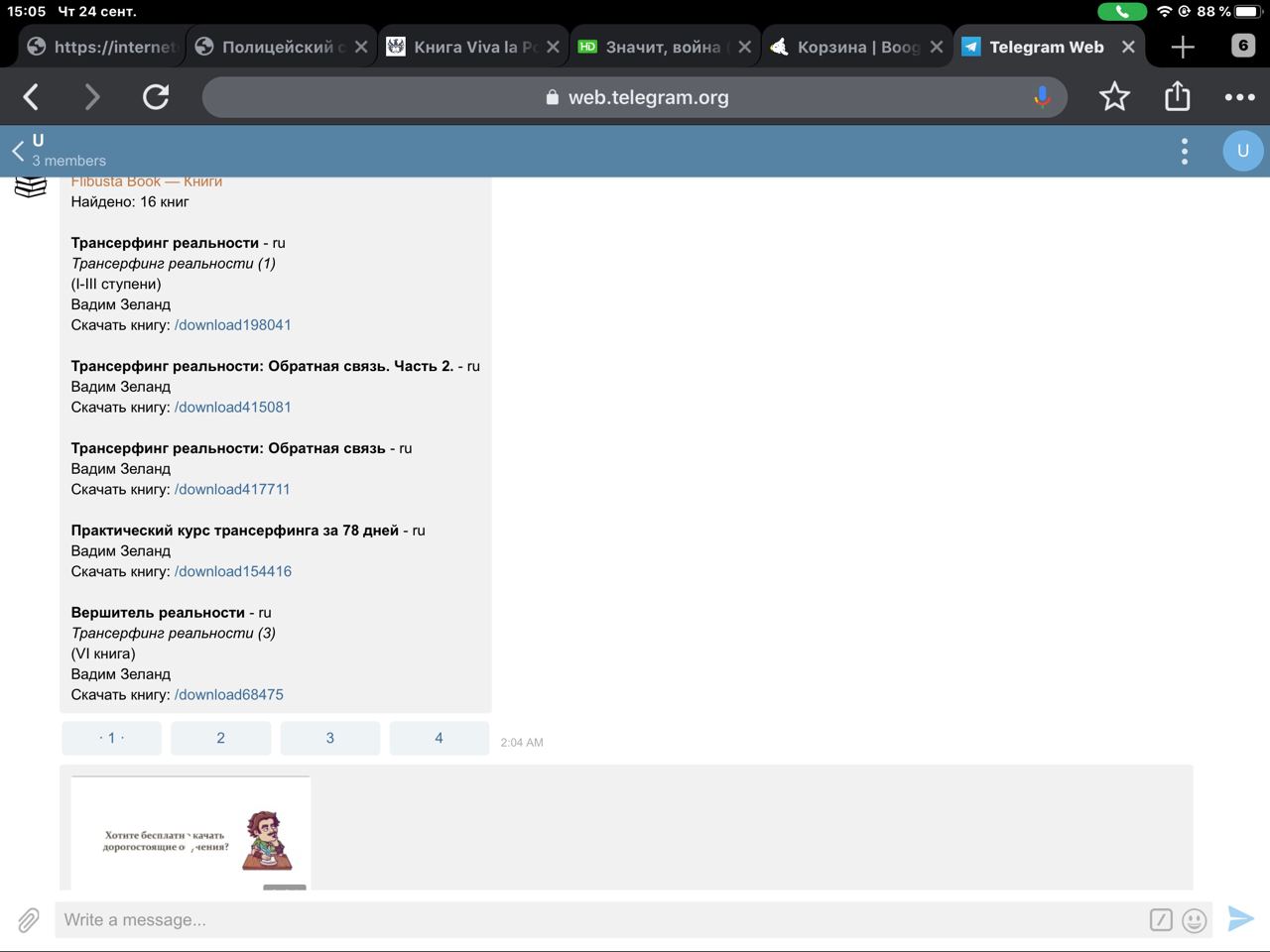
Task: Close the Книга Viva la tab
Action: (x=553, y=47)
